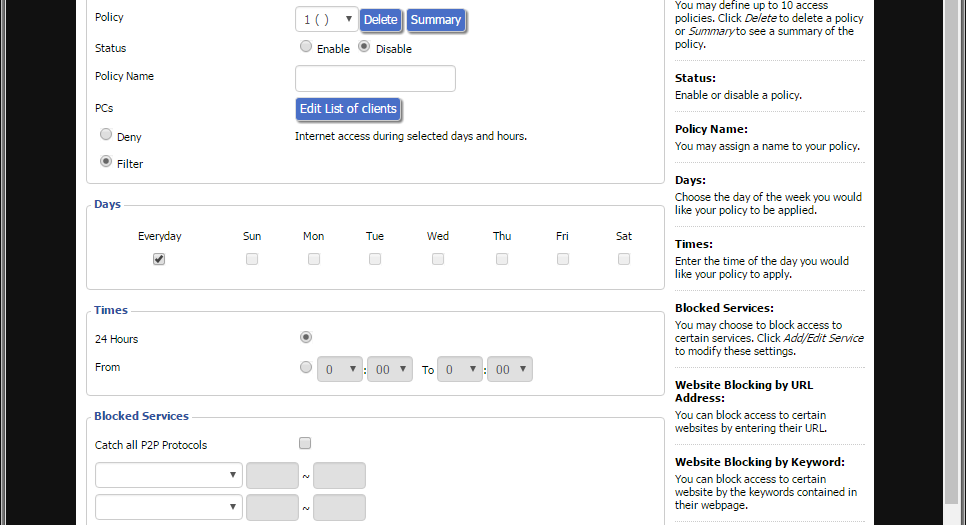Open the first Blocked Services dropdown
Screen dimensions: 966x525
pyautogui.click(x=168, y=475)
